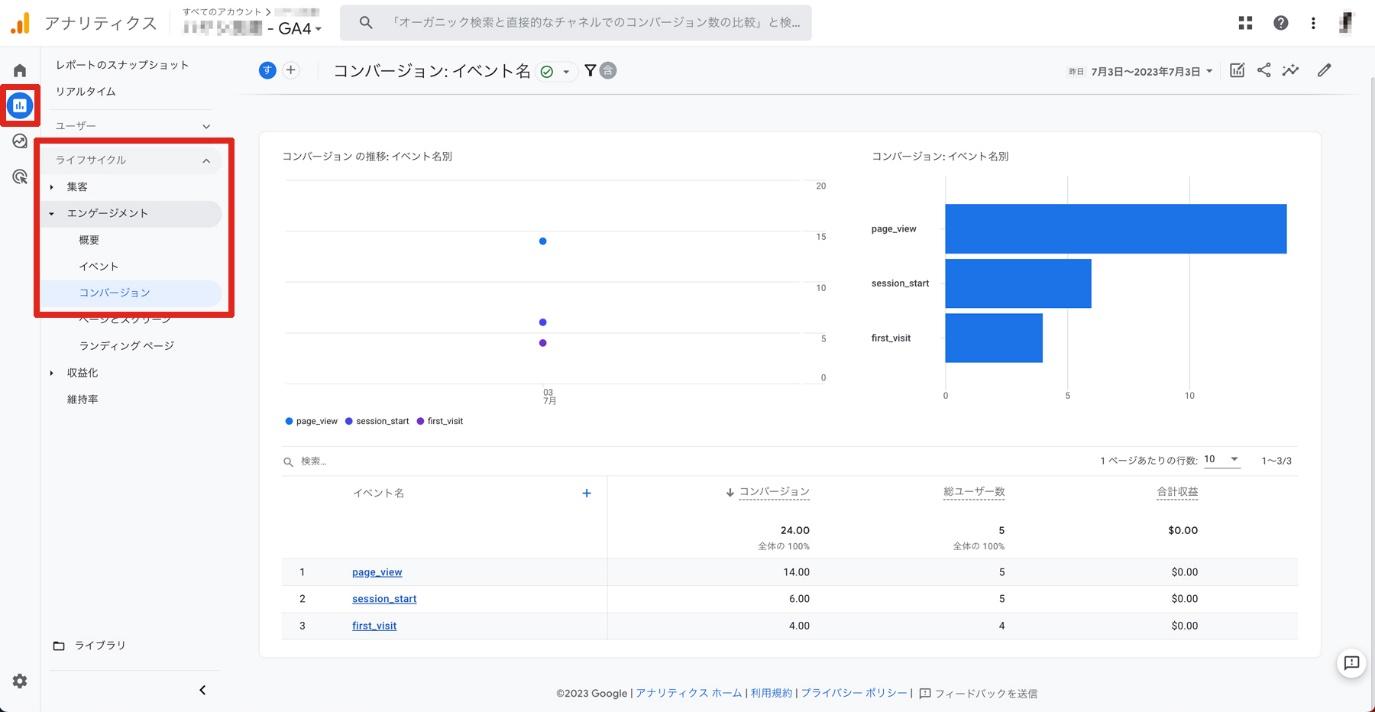The width and height of the screenshot is (1375, 712).
Task: Open the report title dropdown arrow
Action: [x=566, y=72]
